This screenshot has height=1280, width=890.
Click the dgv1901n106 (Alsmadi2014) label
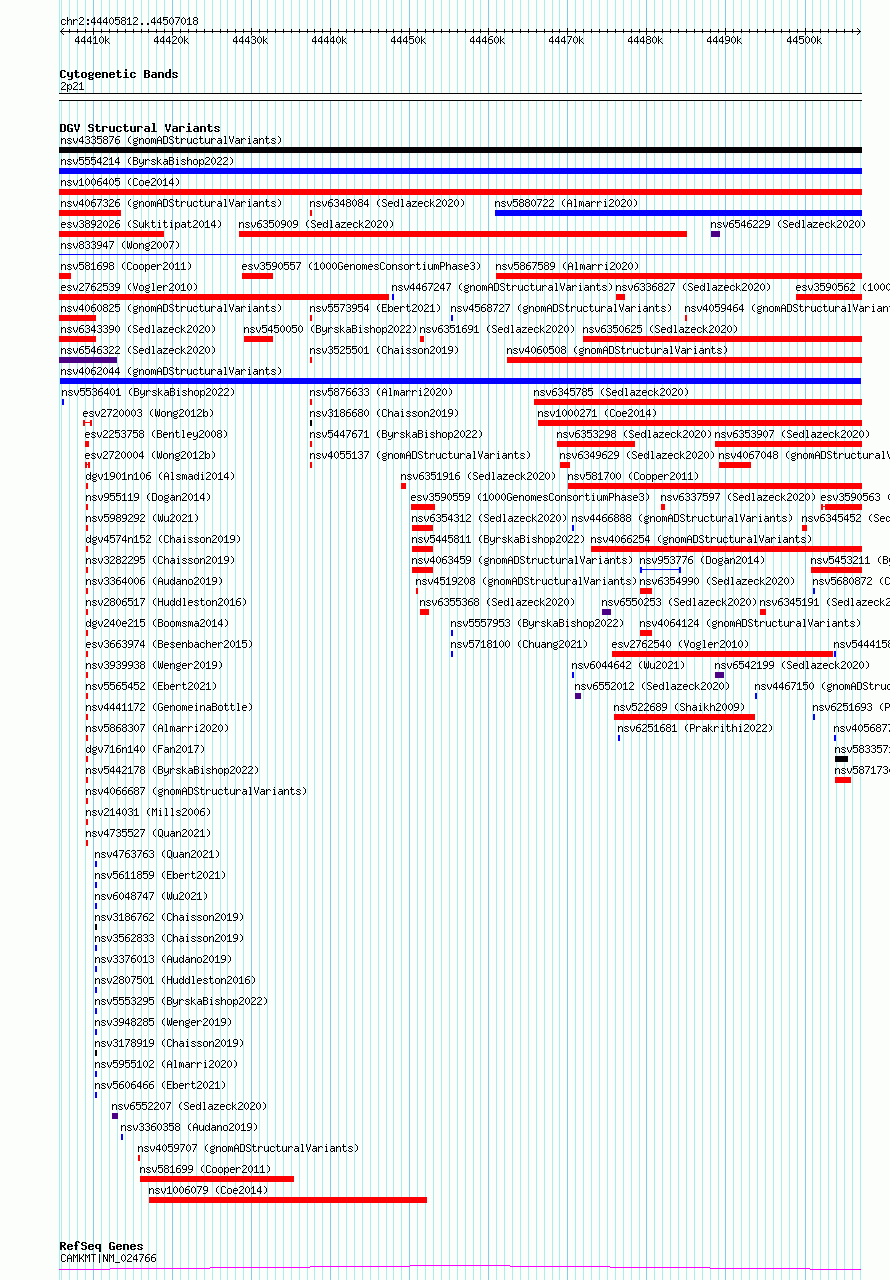pos(160,476)
